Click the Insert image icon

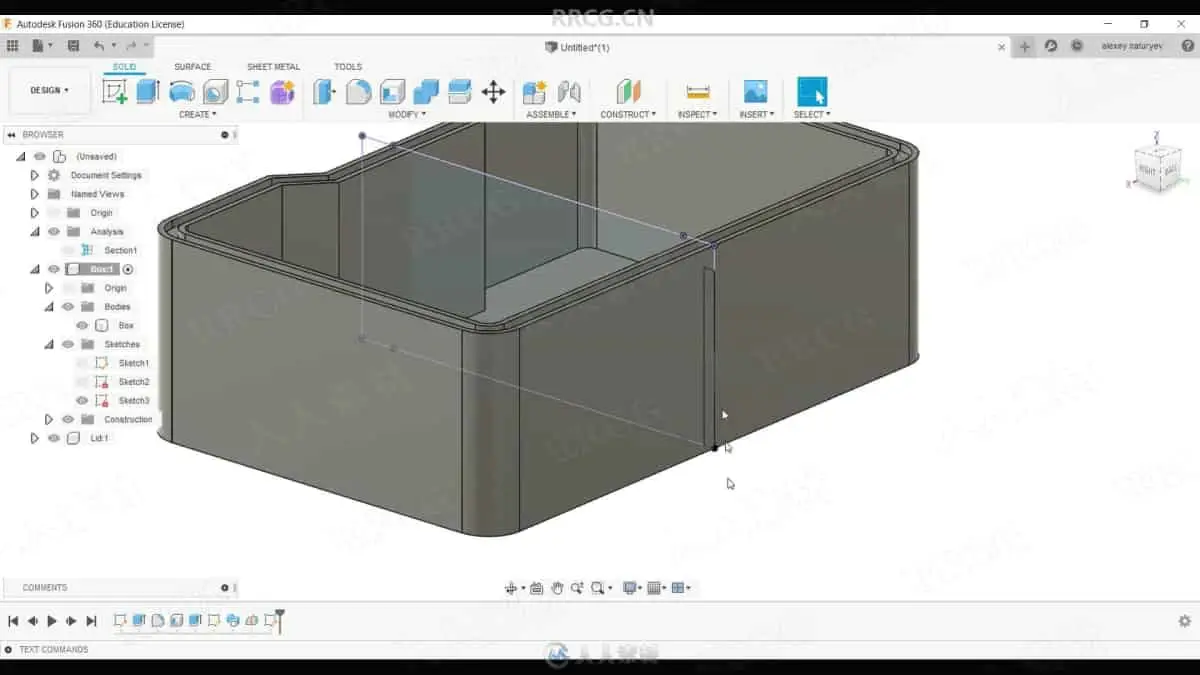pyautogui.click(x=755, y=92)
